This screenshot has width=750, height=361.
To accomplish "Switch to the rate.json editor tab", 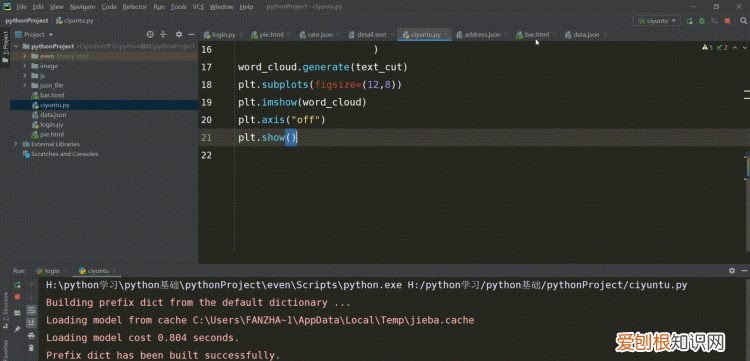I will [x=320, y=35].
